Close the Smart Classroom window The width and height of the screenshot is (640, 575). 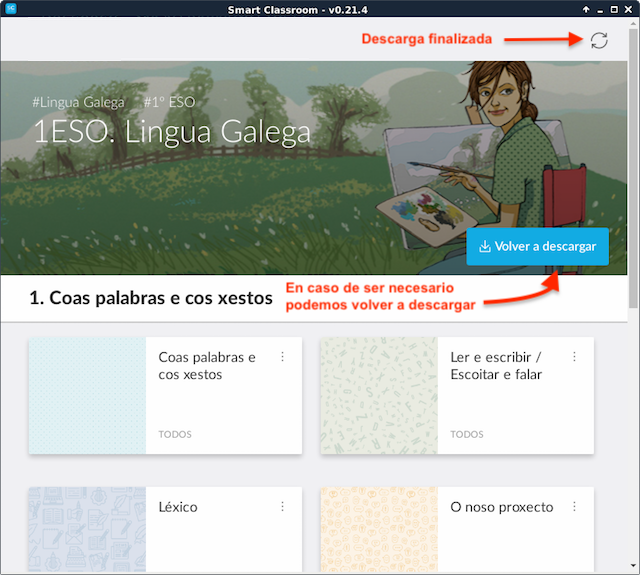628,9
